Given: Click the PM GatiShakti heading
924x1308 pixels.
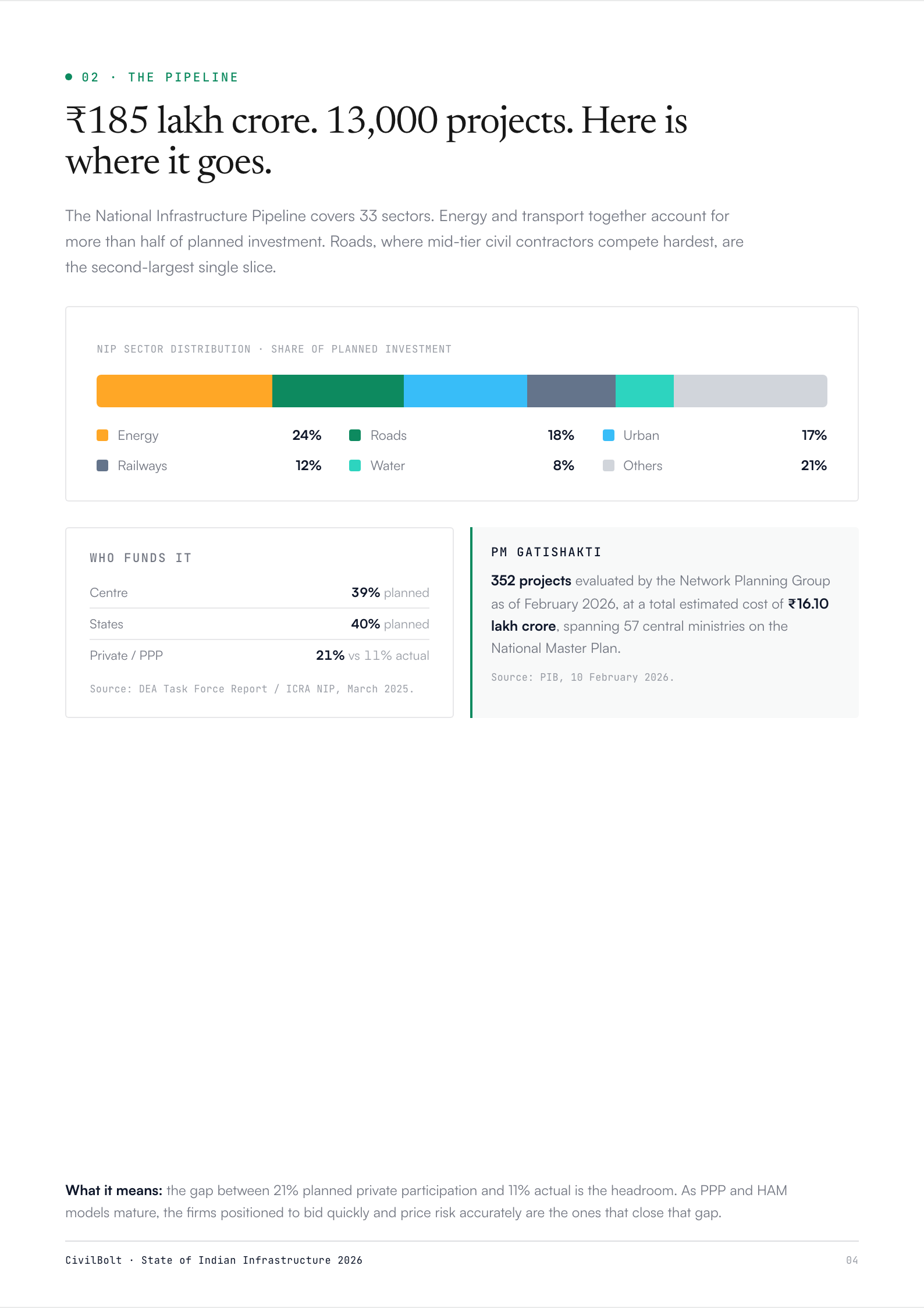Looking at the screenshot, I should [x=546, y=552].
